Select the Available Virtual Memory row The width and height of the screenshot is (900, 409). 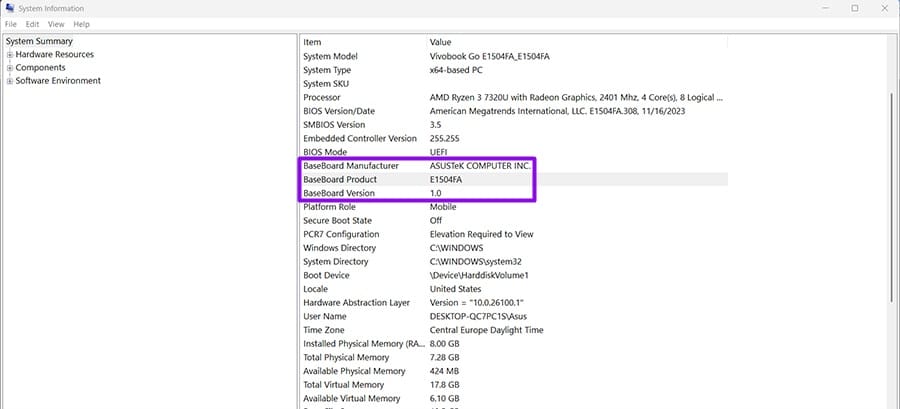[514, 399]
